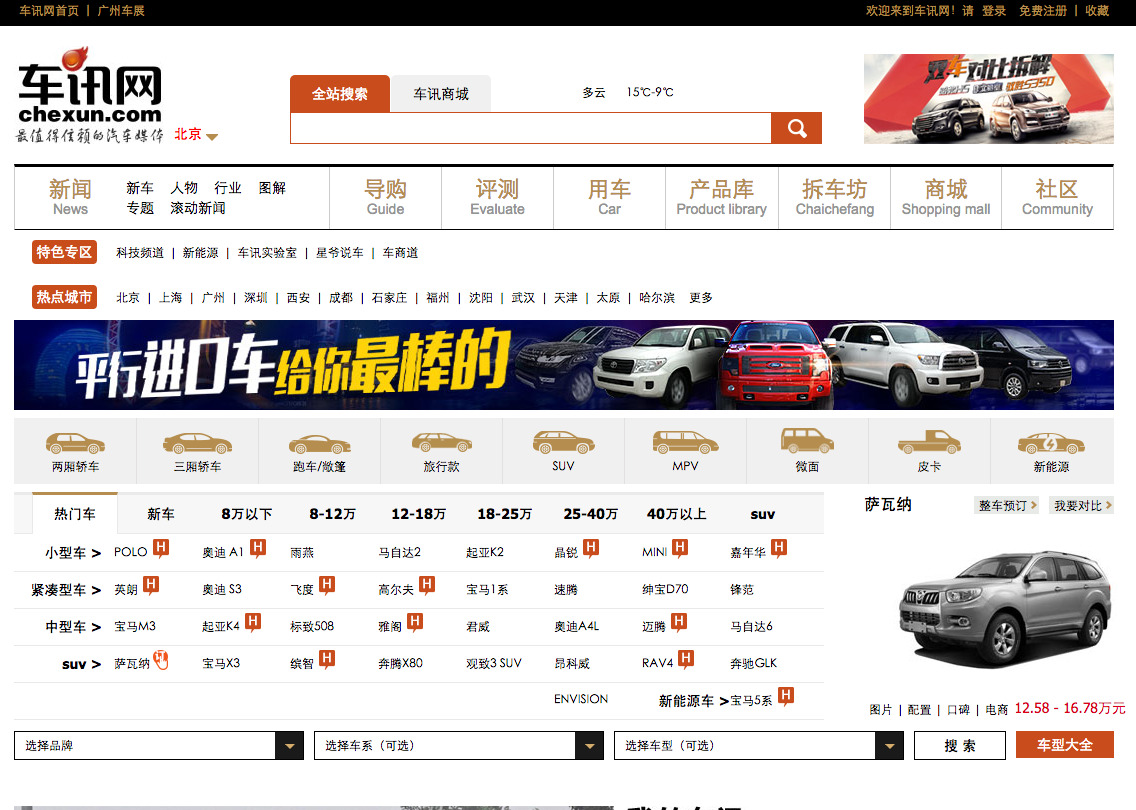Click the H badge next to RAV4
Viewport: 1136px width, 810px height.
[x=685, y=659]
